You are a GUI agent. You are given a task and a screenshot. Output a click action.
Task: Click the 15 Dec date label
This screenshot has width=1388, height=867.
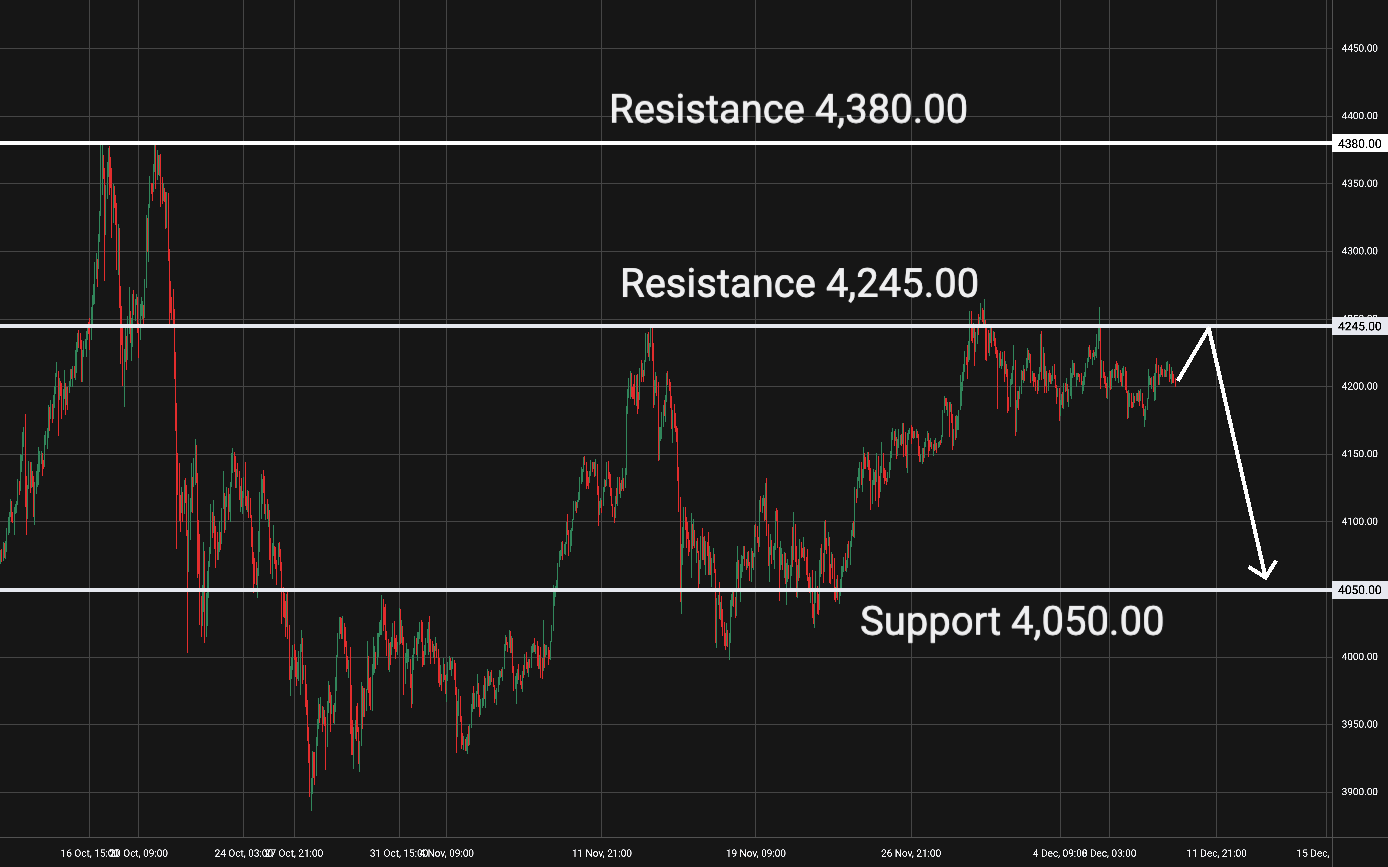1312,854
